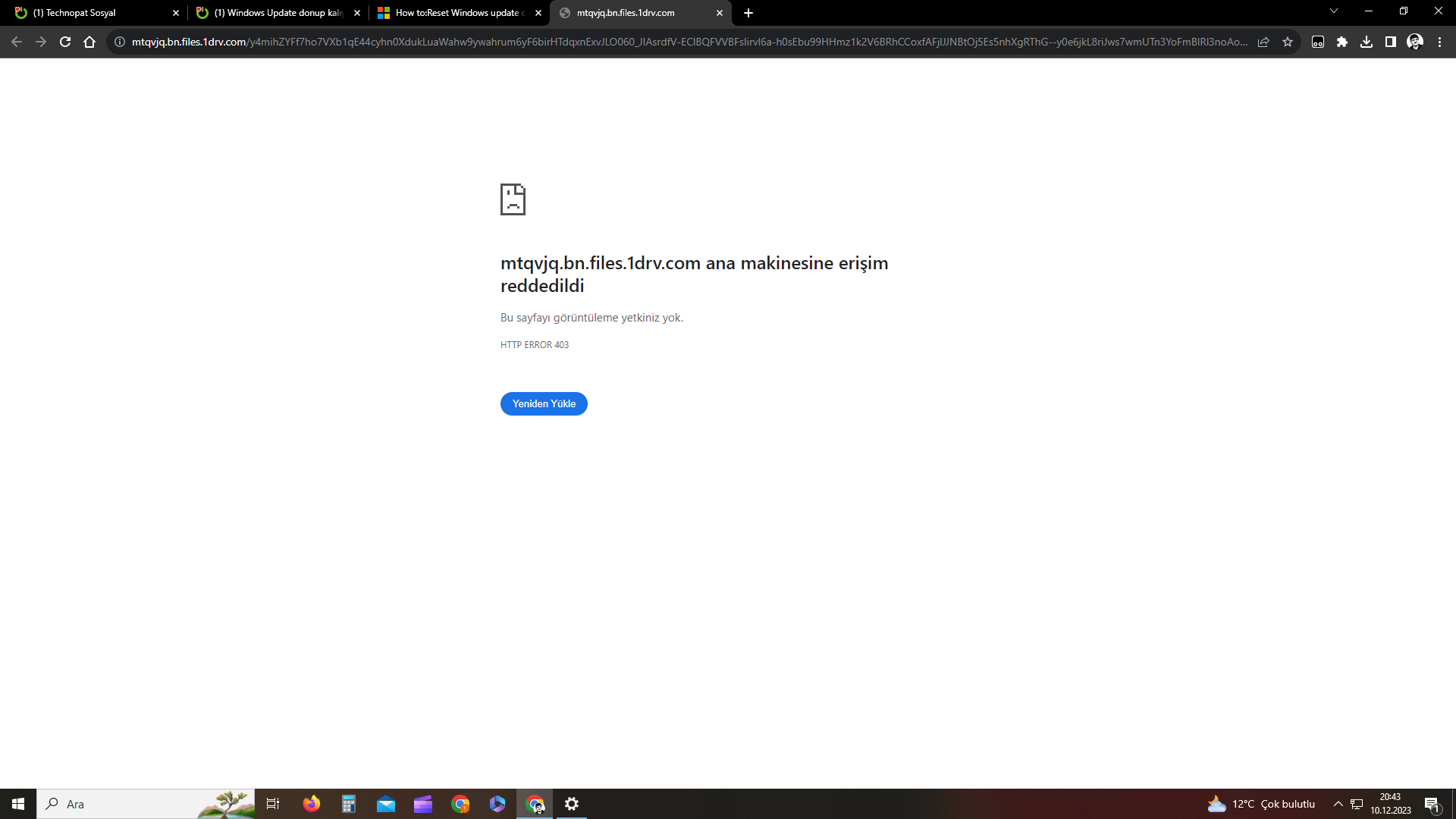
Task: Click the profile avatar icon
Action: 1415,42
